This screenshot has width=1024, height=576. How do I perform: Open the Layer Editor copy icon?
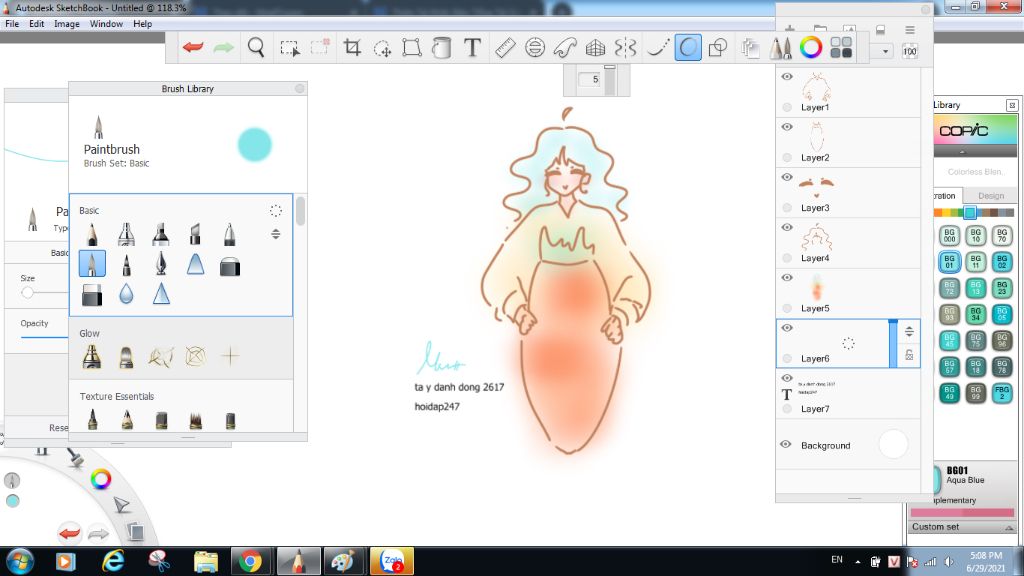pyautogui.click(x=750, y=48)
